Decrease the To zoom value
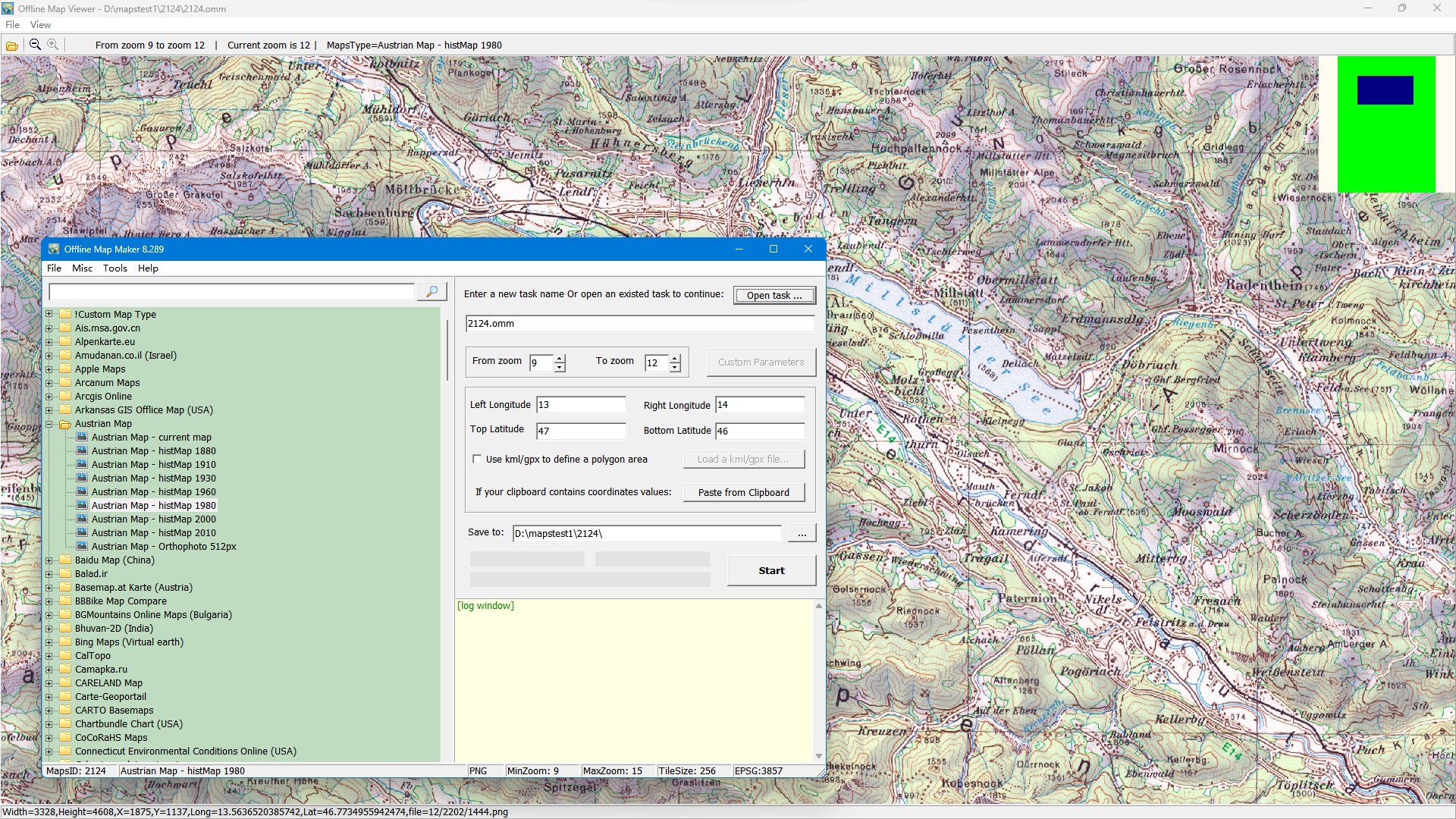The height and width of the screenshot is (819, 1456). click(675, 368)
